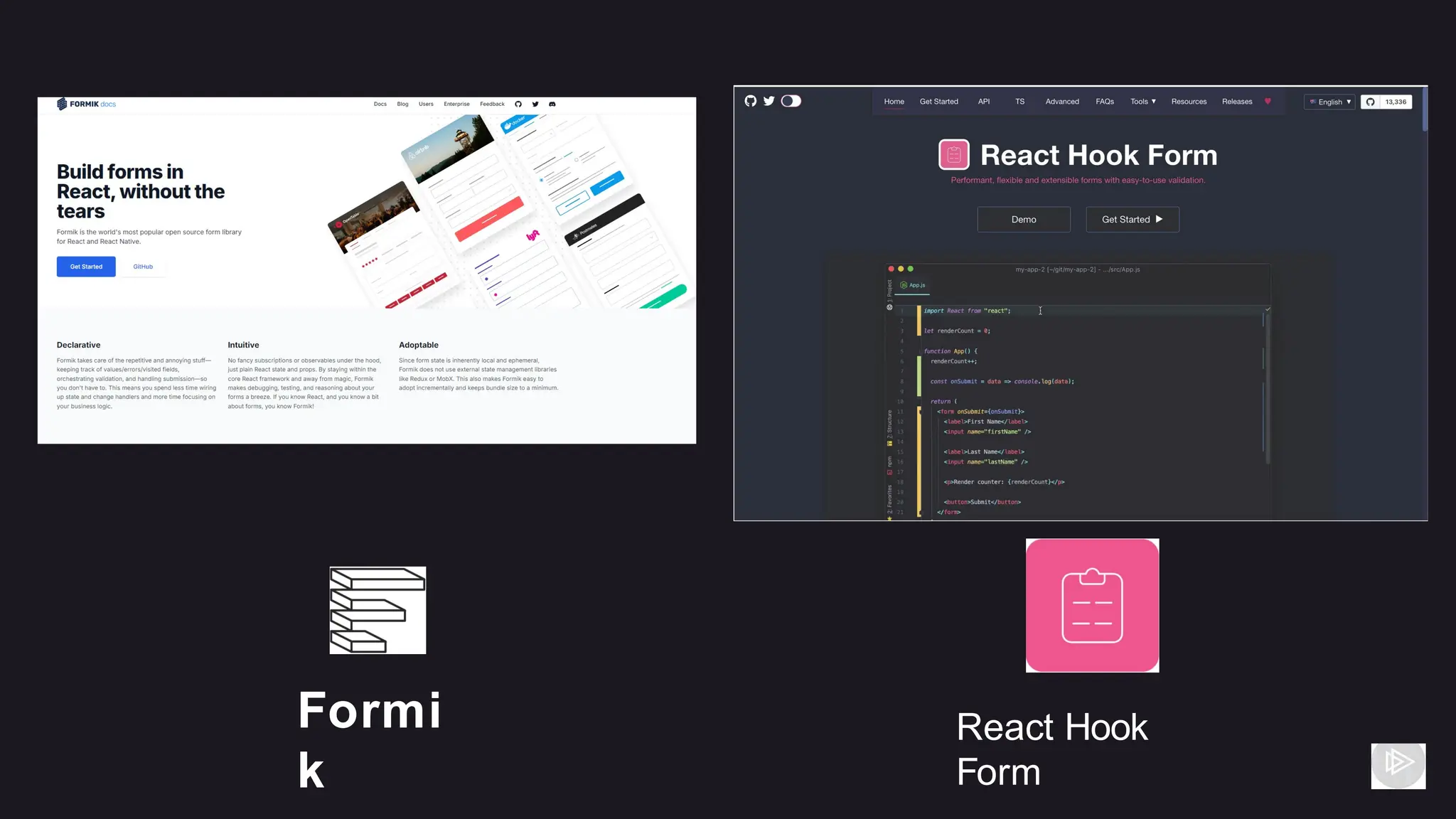Click the Demo button
Image resolution: width=1456 pixels, height=819 pixels.
pyautogui.click(x=1024, y=220)
